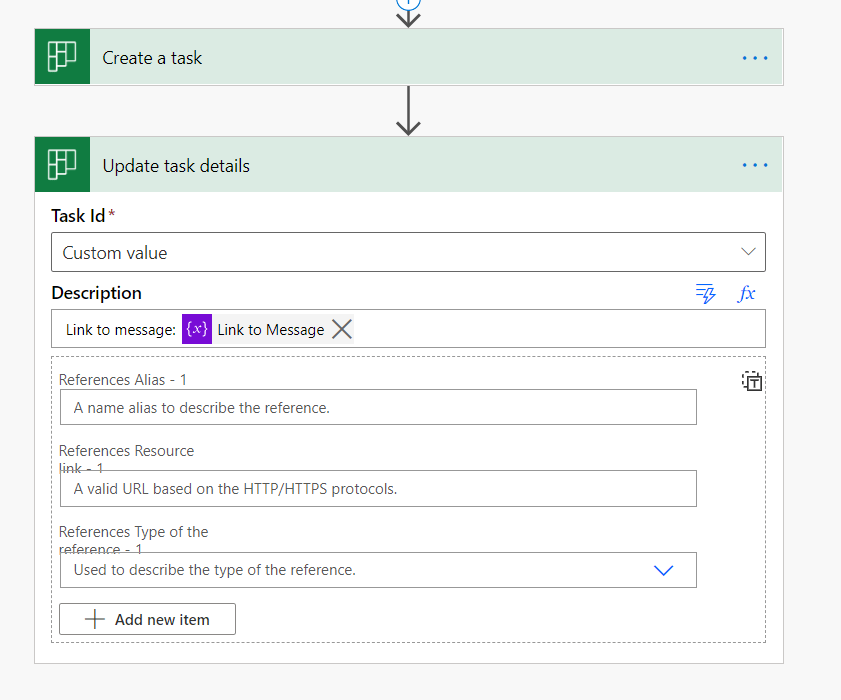Viewport: 841px width, 700px height.
Task: Collapse the Update task details header
Action: coord(400,166)
